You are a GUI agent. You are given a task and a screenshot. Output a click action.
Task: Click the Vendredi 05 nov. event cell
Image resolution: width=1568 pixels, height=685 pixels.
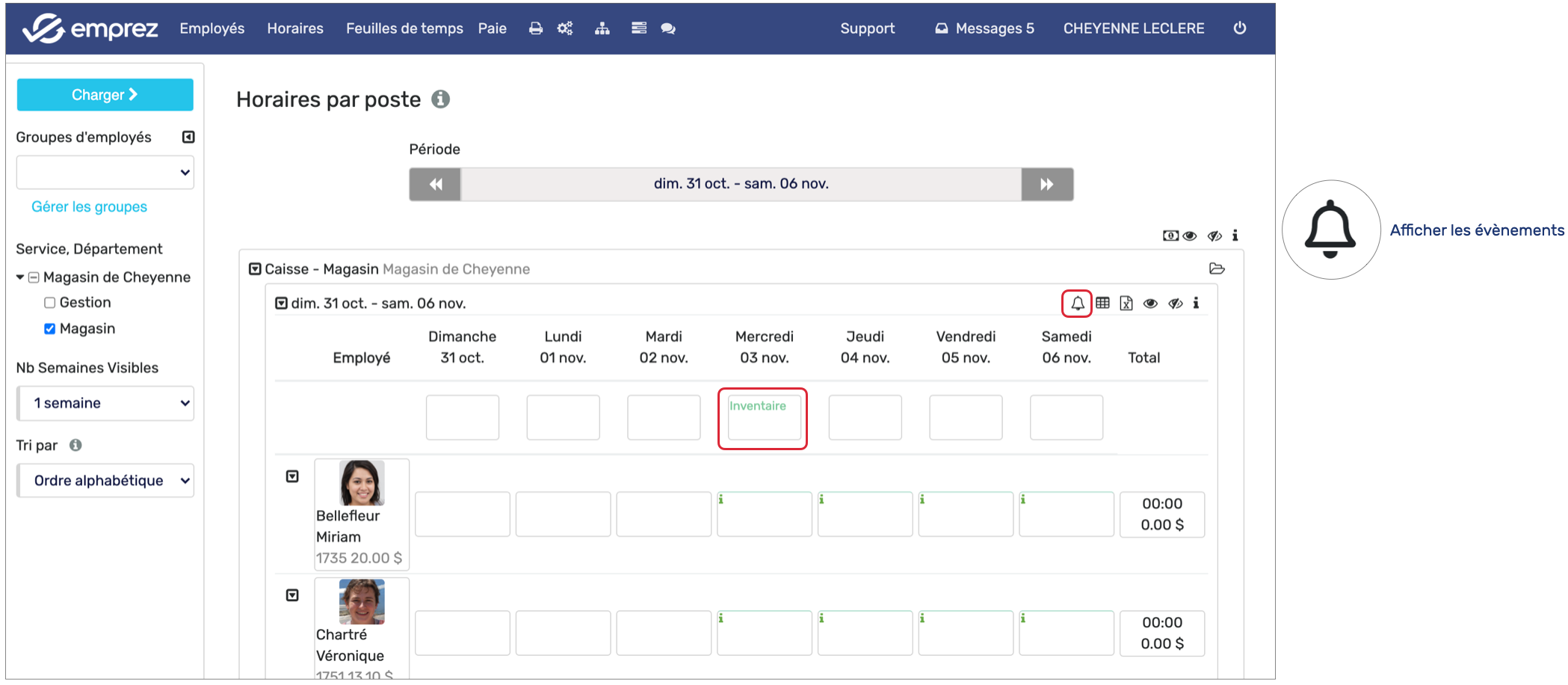[x=966, y=417]
